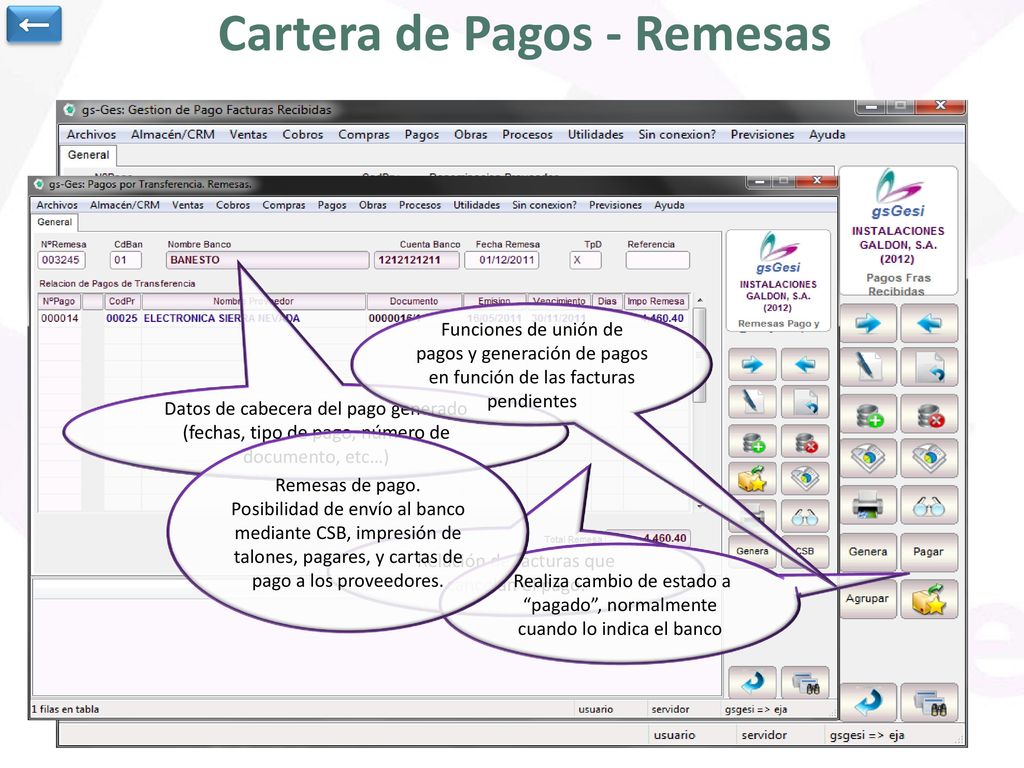Screen dimensions: 1024x768
Task: Click the blue return arrow in Pagos por Transferencia window
Action: pos(752,682)
